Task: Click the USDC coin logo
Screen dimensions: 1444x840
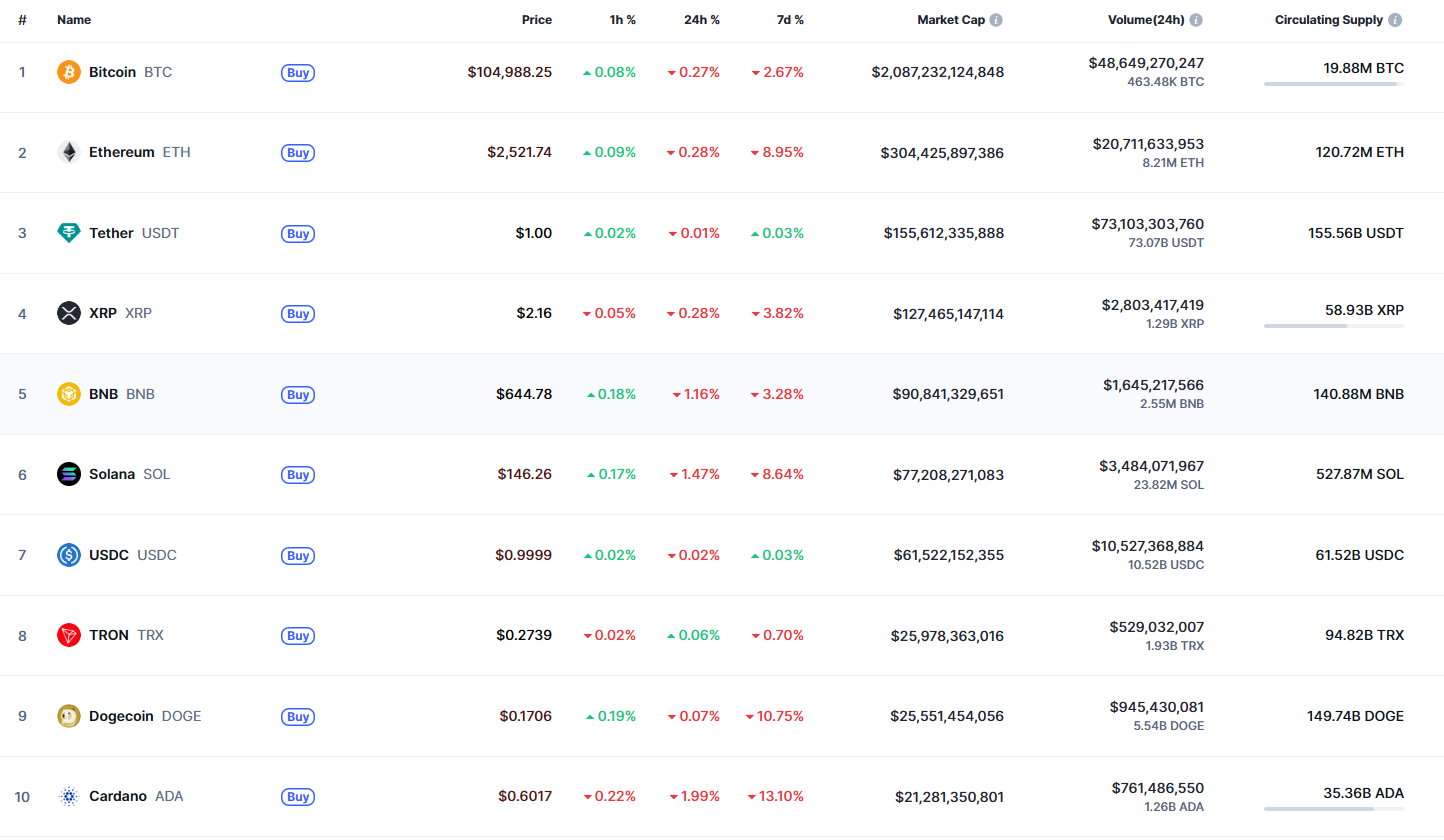Action: [69, 555]
